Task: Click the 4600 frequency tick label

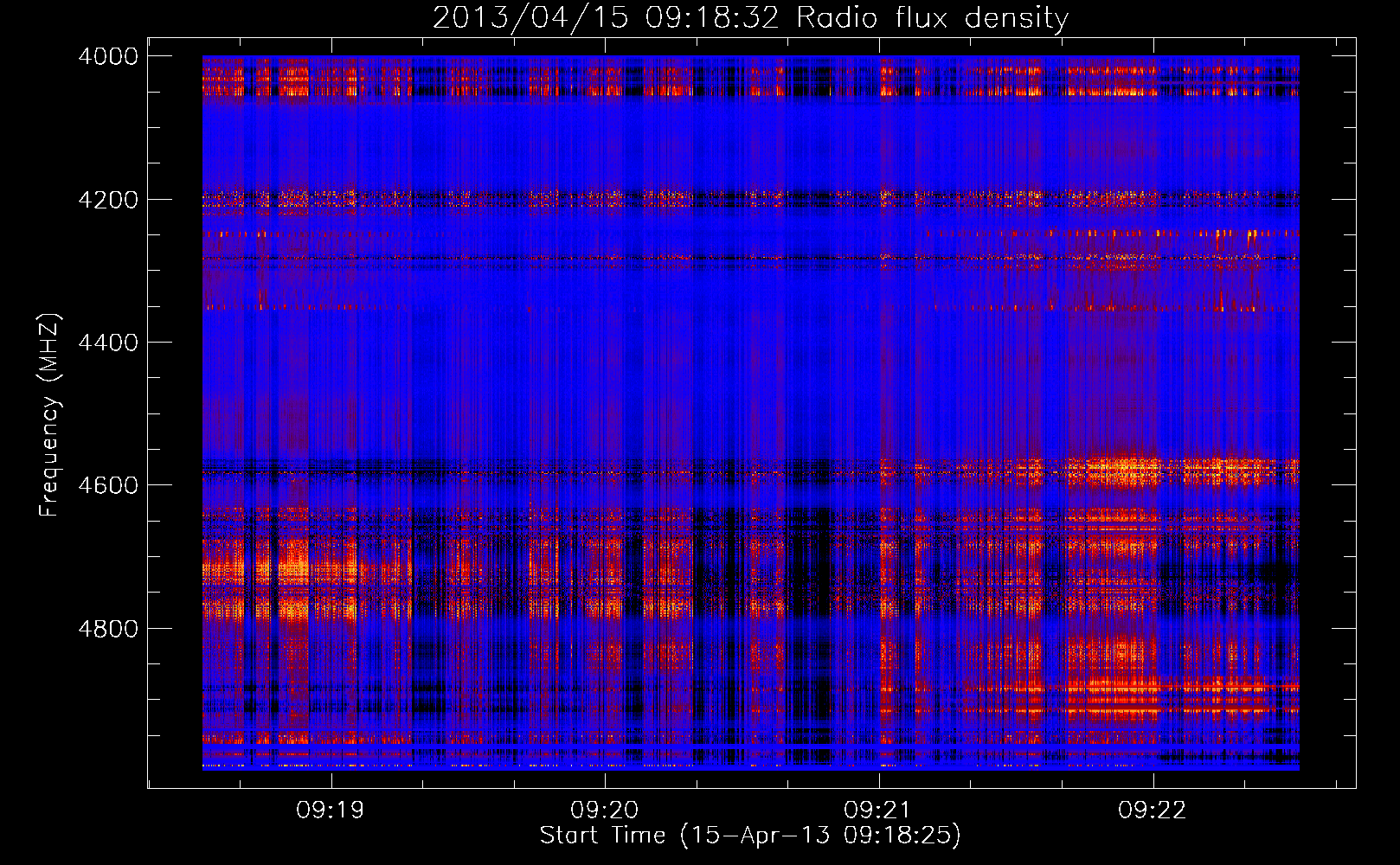Action: (x=108, y=485)
